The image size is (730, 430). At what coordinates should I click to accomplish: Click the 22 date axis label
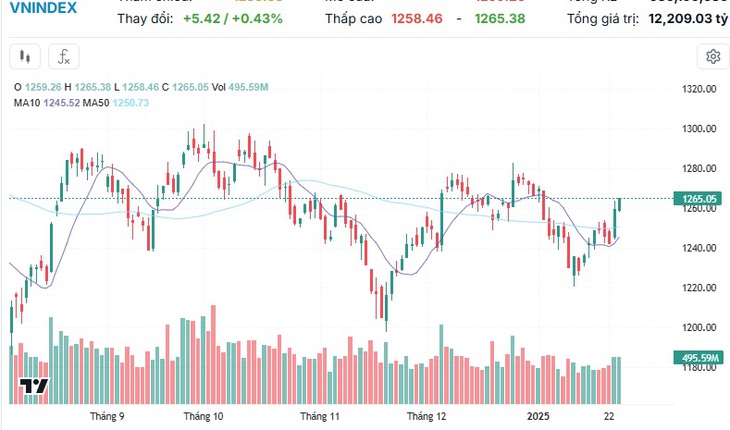[609, 416]
